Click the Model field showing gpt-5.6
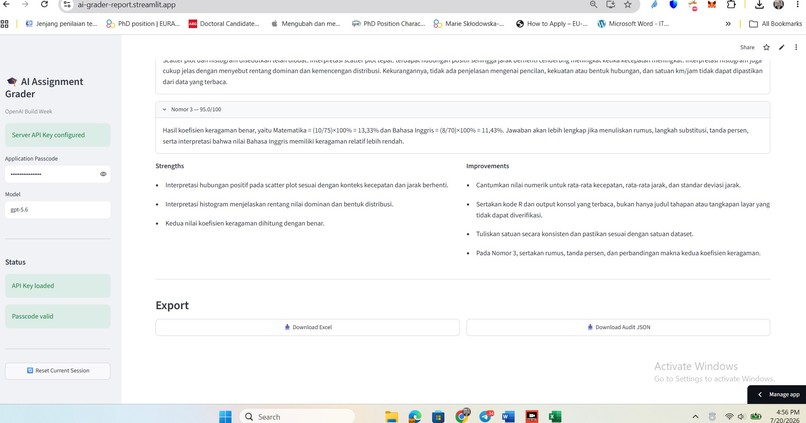The height and width of the screenshot is (423, 806). click(x=58, y=210)
